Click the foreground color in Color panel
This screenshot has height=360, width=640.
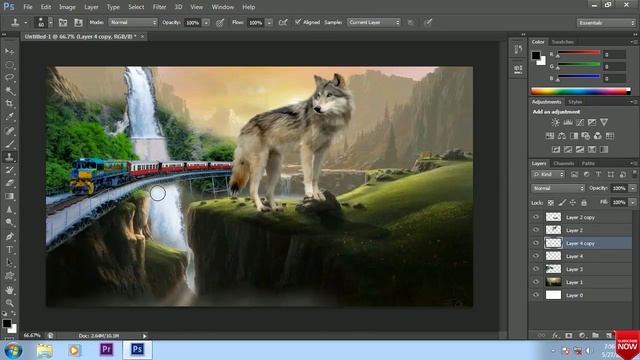536,56
